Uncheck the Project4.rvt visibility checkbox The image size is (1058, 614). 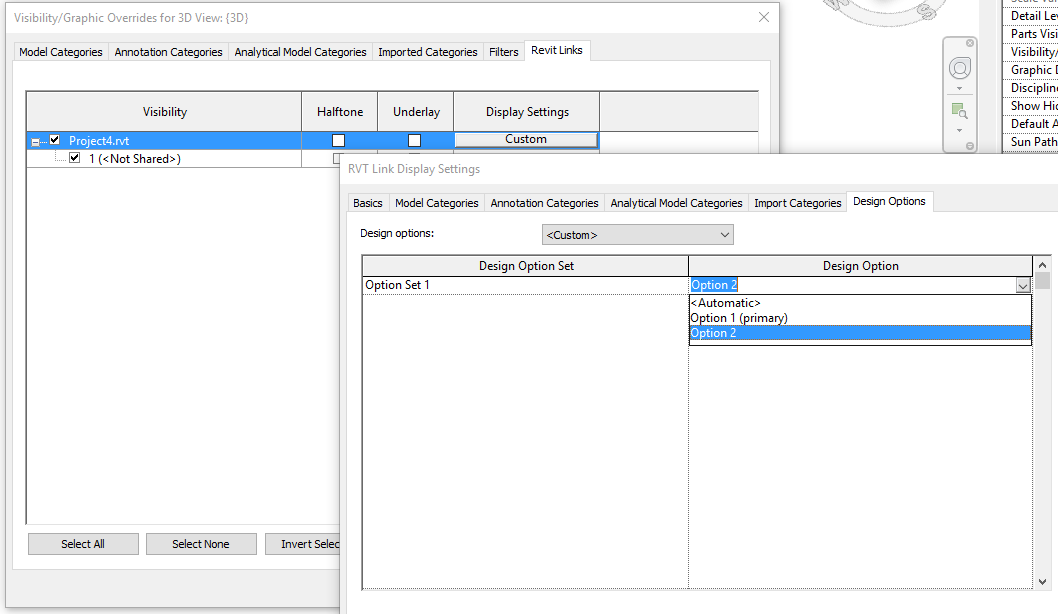54,140
